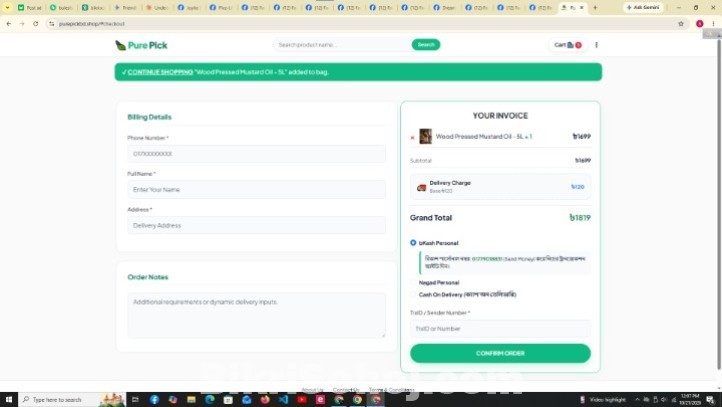Screen dimensions: 722x407
Task: Open the Chrome profile avatar
Action: pos(699,23)
